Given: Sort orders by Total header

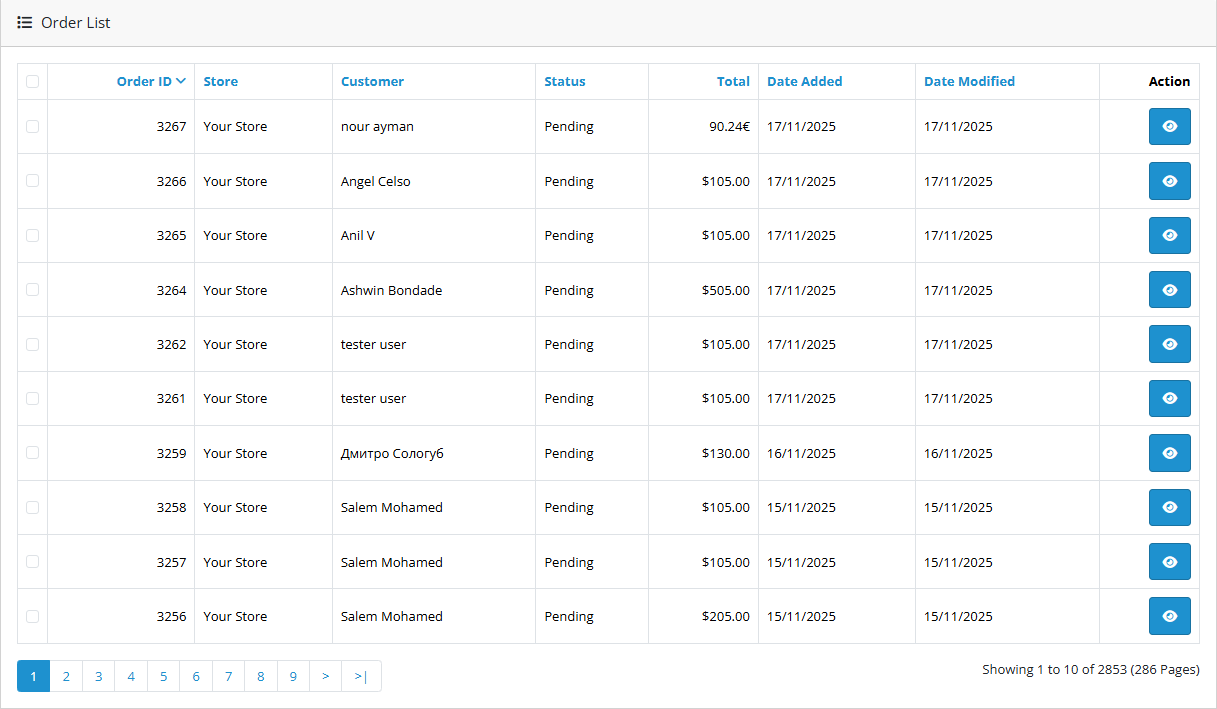Looking at the screenshot, I should click(733, 82).
